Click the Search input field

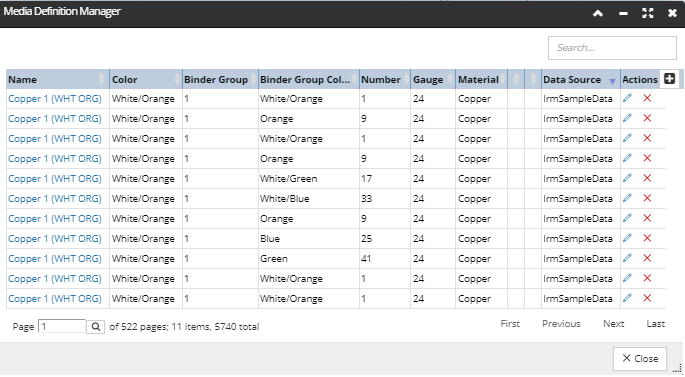612,48
